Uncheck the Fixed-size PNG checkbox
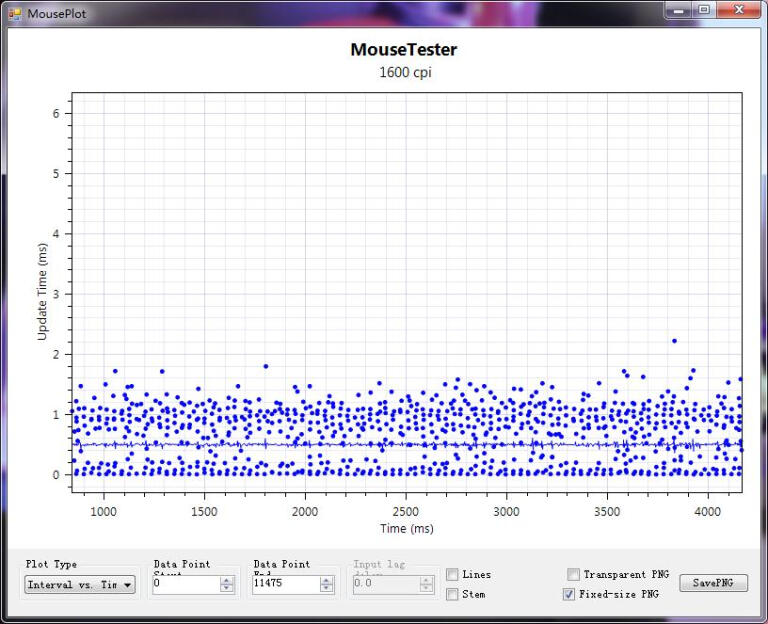 [569, 594]
